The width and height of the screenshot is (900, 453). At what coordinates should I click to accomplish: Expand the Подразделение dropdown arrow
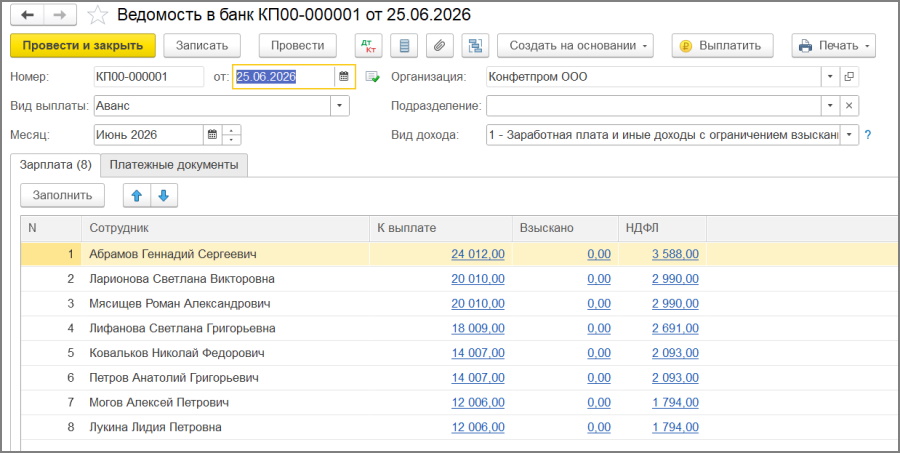point(831,106)
